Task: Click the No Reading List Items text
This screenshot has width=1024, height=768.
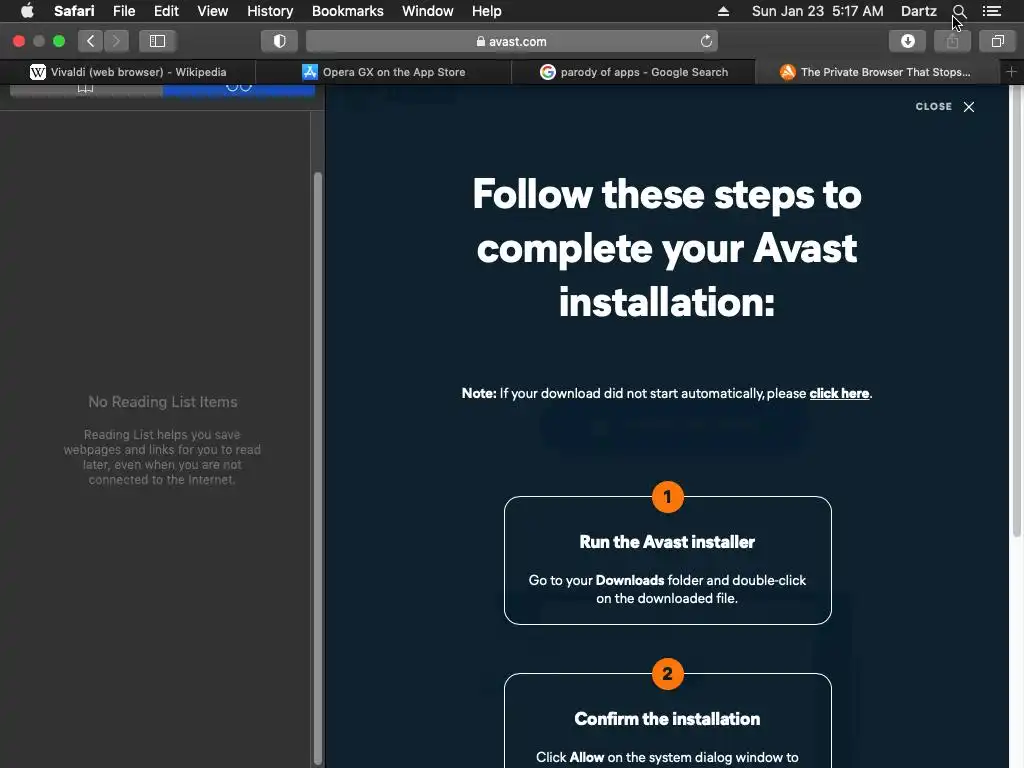Action: [163, 402]
